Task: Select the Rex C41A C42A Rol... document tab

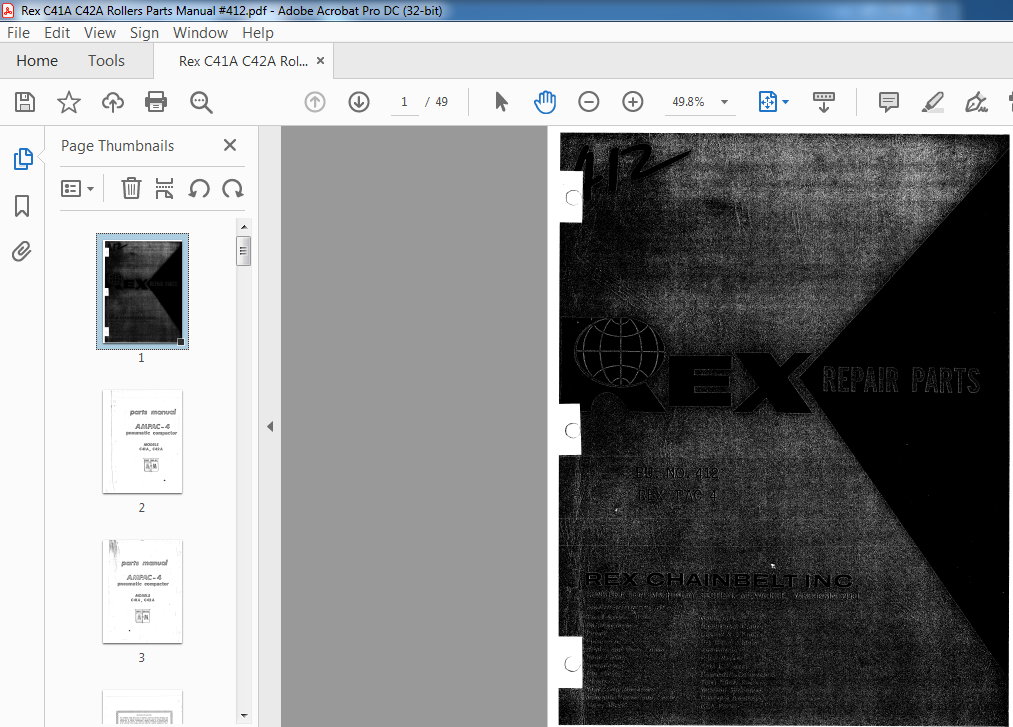Action: point(243,61)
